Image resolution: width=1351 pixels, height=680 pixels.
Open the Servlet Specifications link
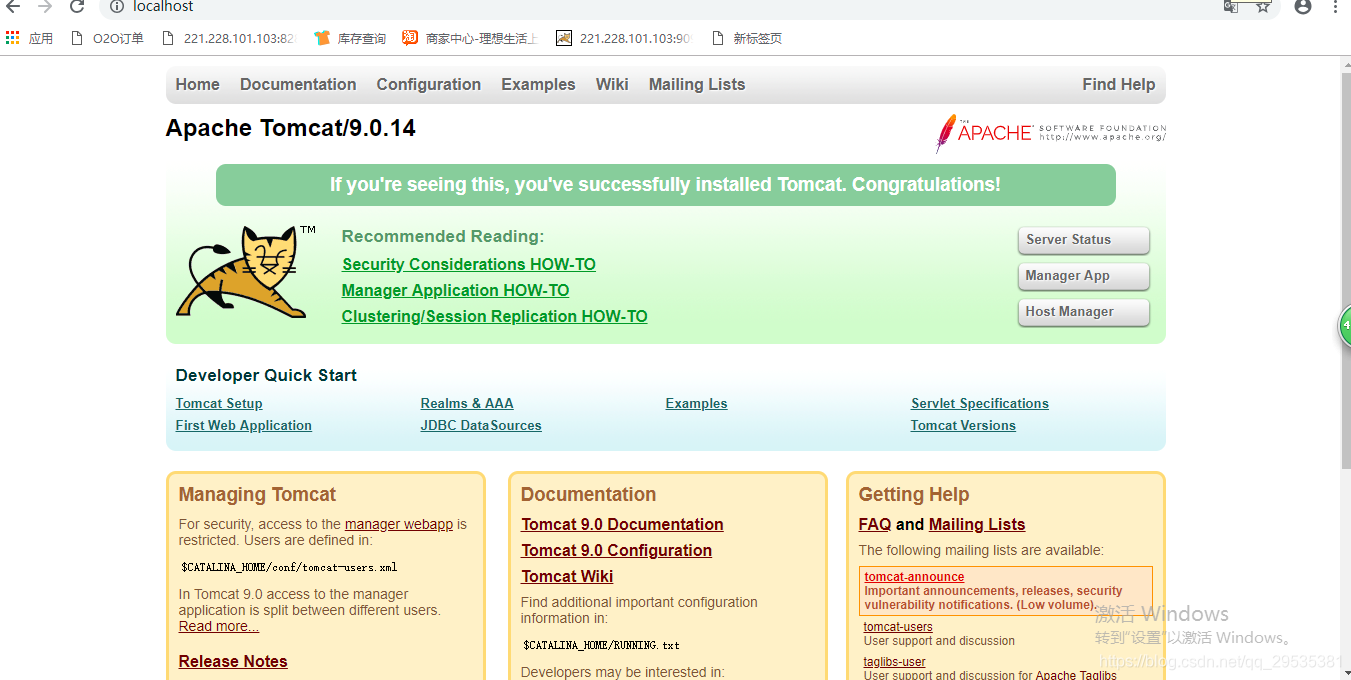pyautogui.click(x=980, y=404)
